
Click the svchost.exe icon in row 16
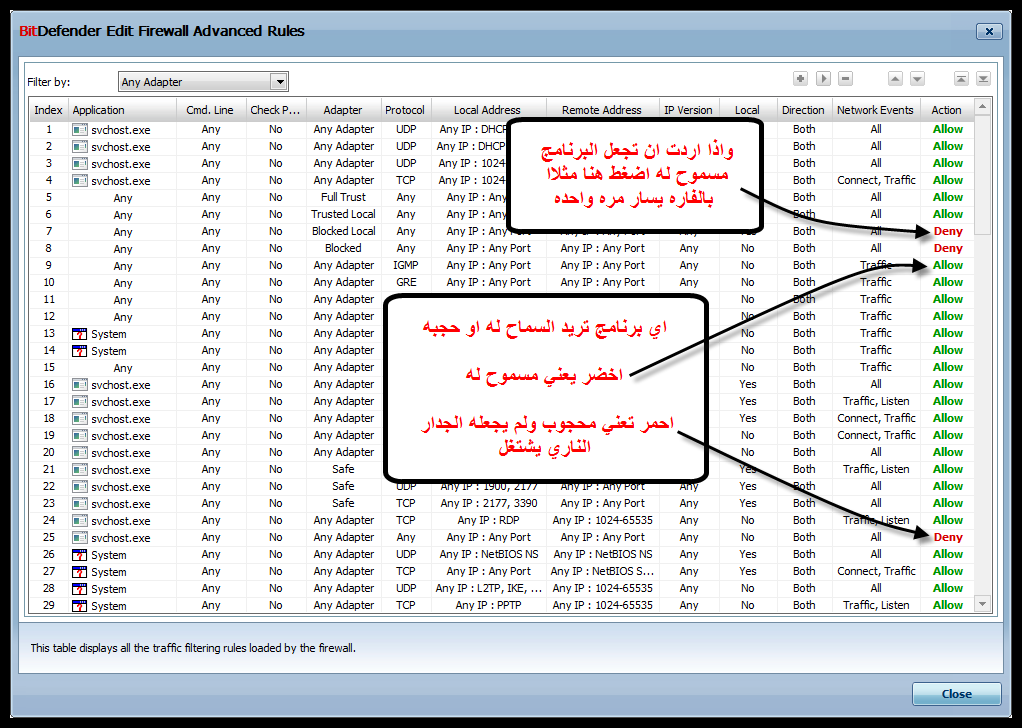pos(80,385)
